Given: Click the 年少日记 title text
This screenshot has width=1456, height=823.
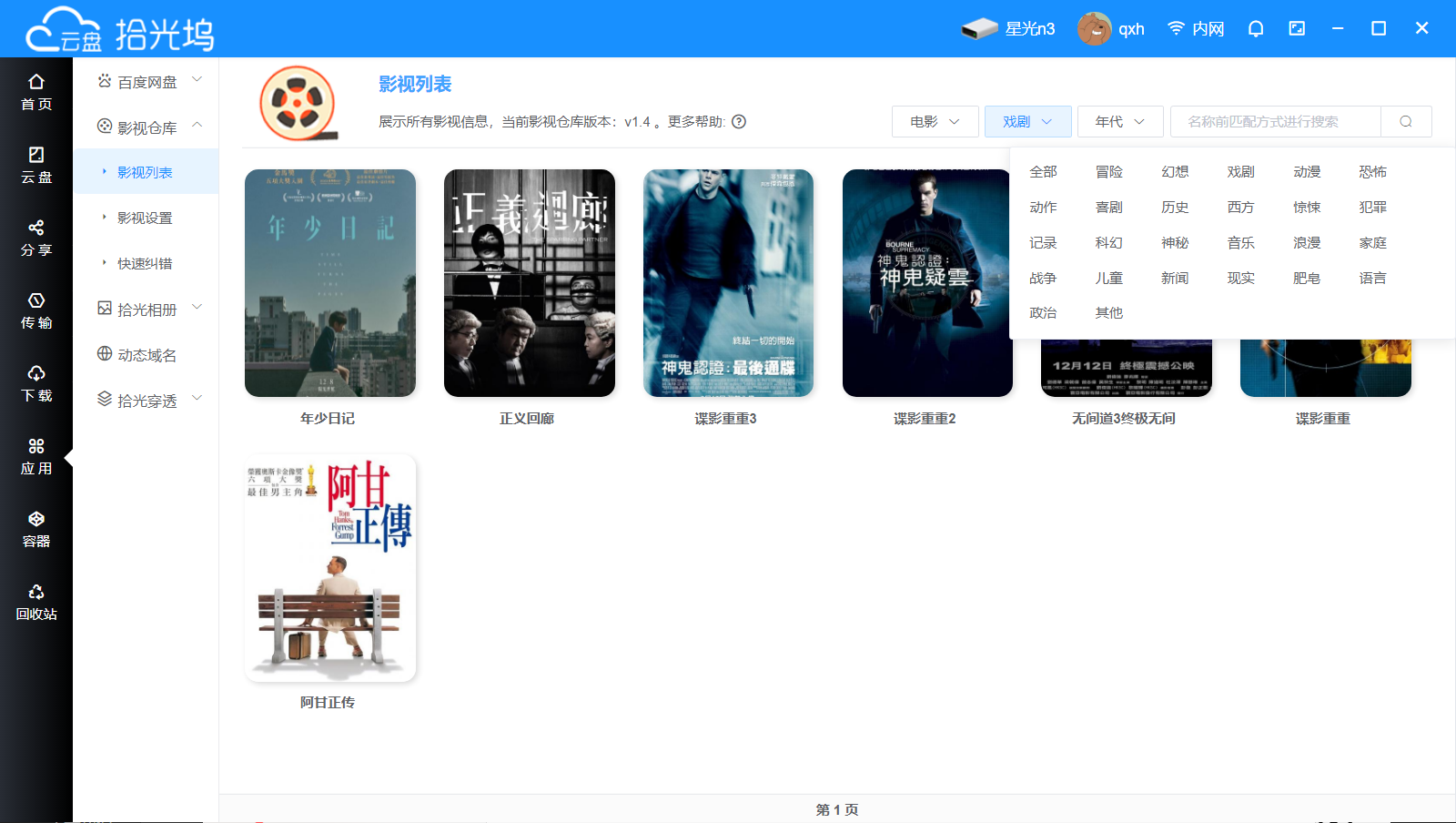Looking at the screenshot, I should click(x=328, y=418).
